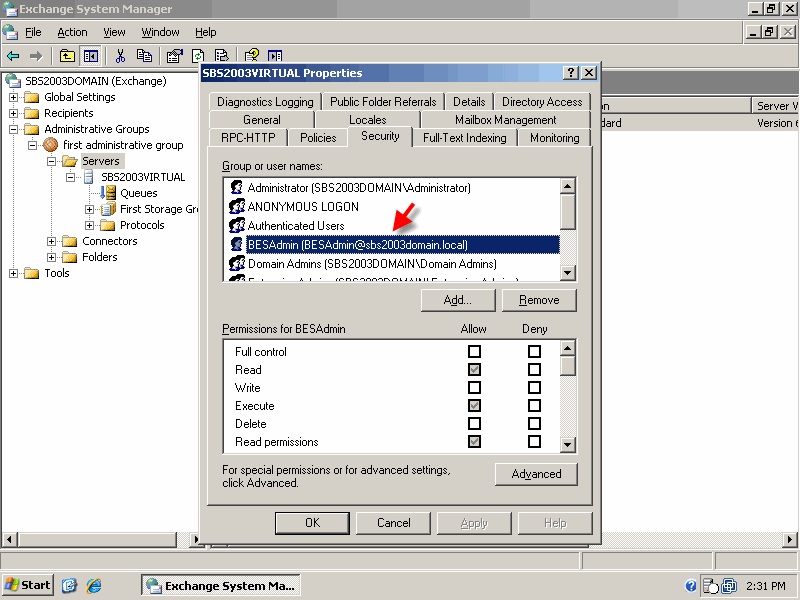Click the SBS2003VIRTUAL server icon in the tree
The width and height of the screenshot is (800, 600).
89,177
